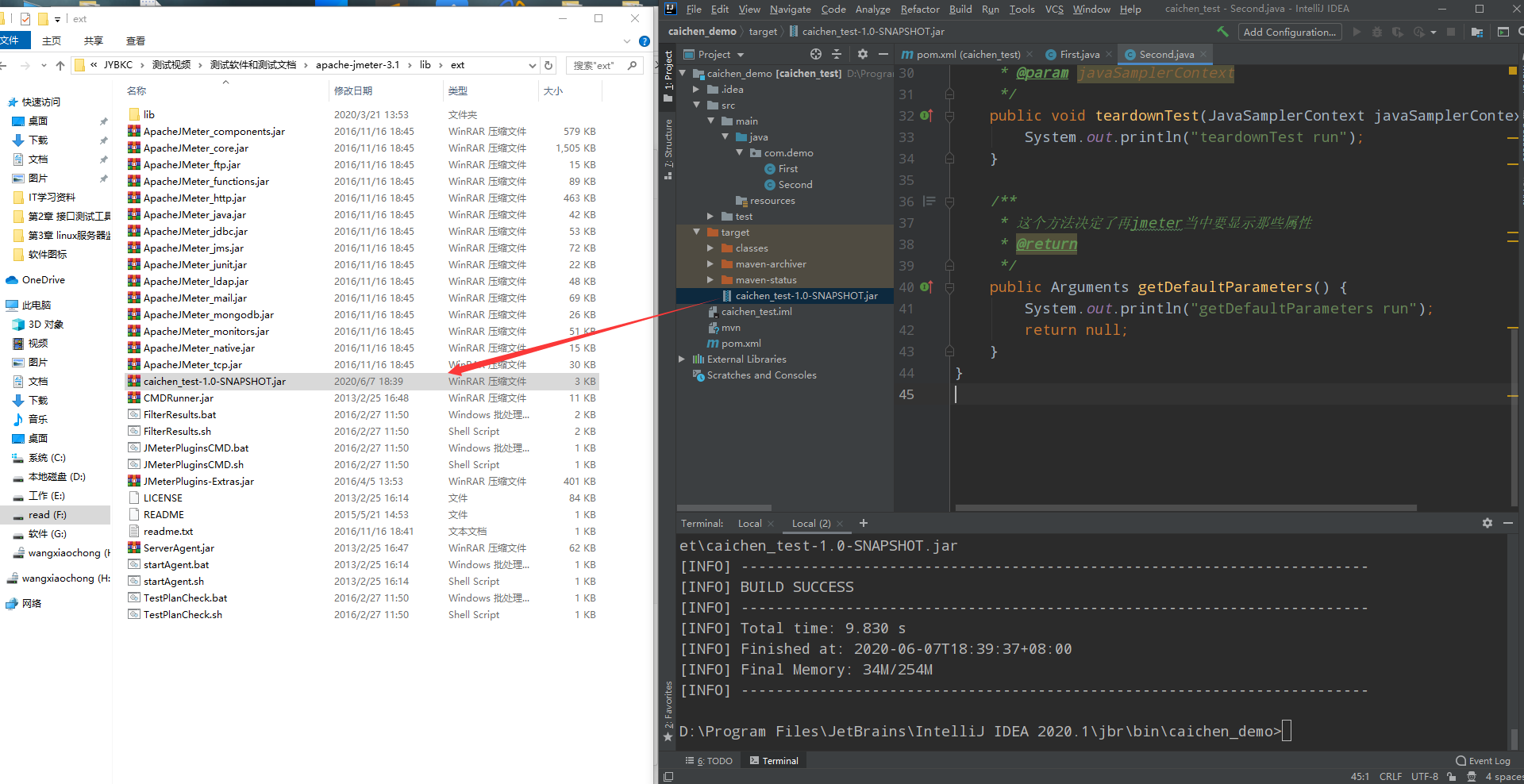
Task: Click the apache-jmeter-3.1 breadcrumb in address bar
Action: [x=357, y=65]
